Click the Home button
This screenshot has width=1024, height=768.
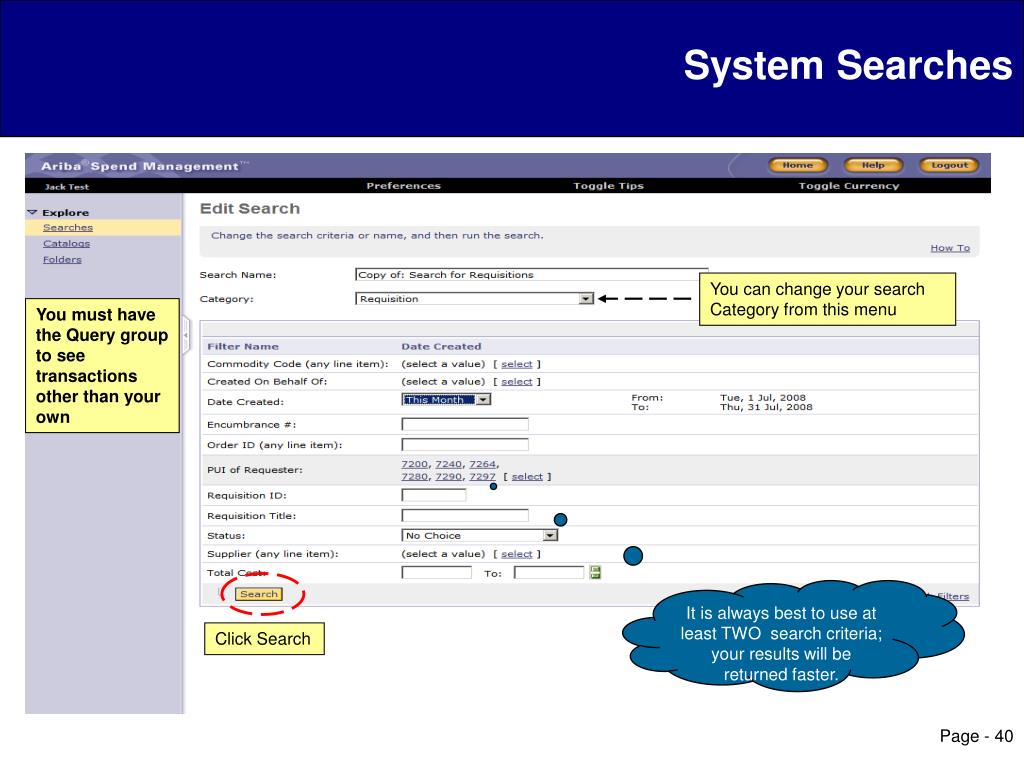pyautogui.click(x=798, y=165)
